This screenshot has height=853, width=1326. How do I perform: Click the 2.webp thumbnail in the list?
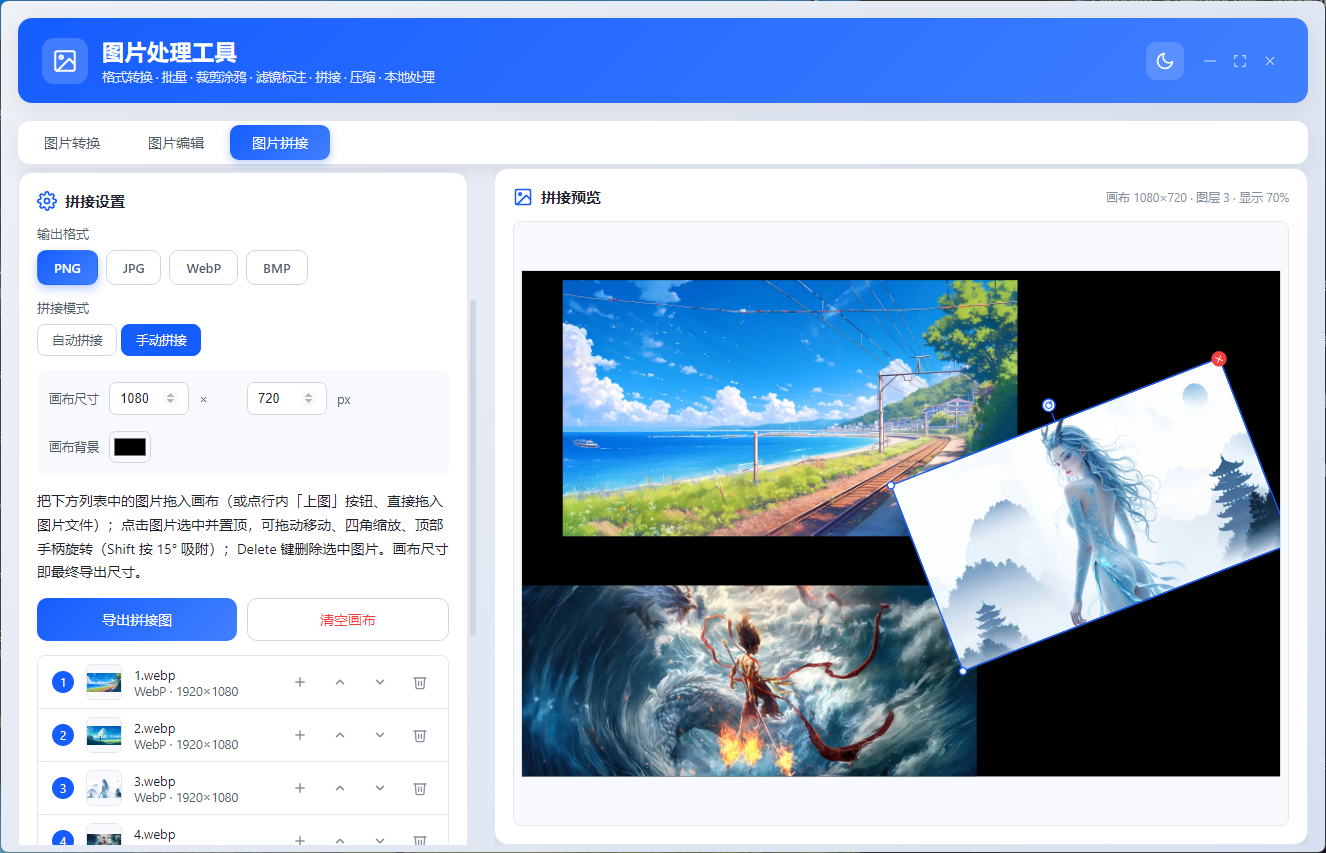tap(104, 735)
